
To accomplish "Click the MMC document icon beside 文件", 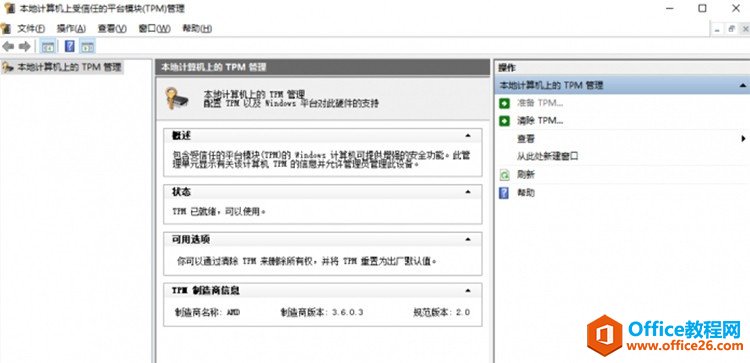I will (6, 28).
